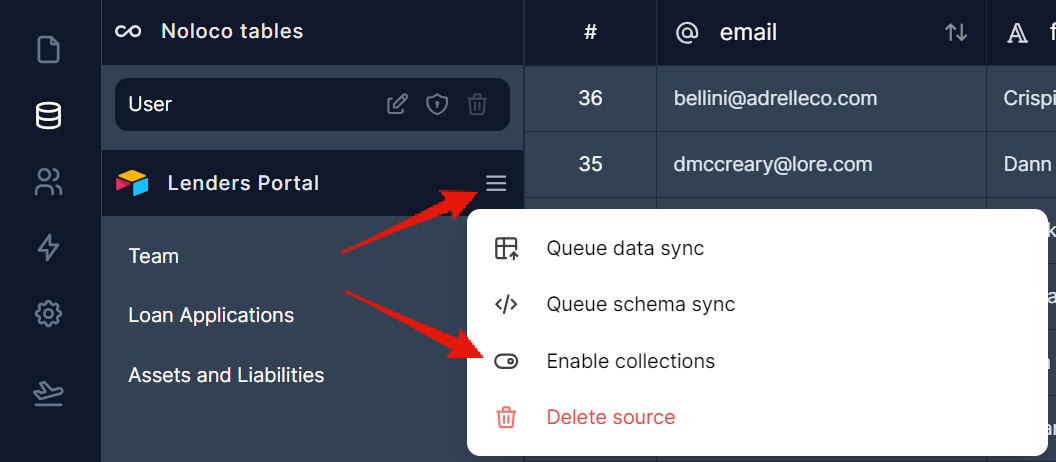Click the database icon in sidebar
This screenshot has width=1056, height=462.
tap(48, 116)
